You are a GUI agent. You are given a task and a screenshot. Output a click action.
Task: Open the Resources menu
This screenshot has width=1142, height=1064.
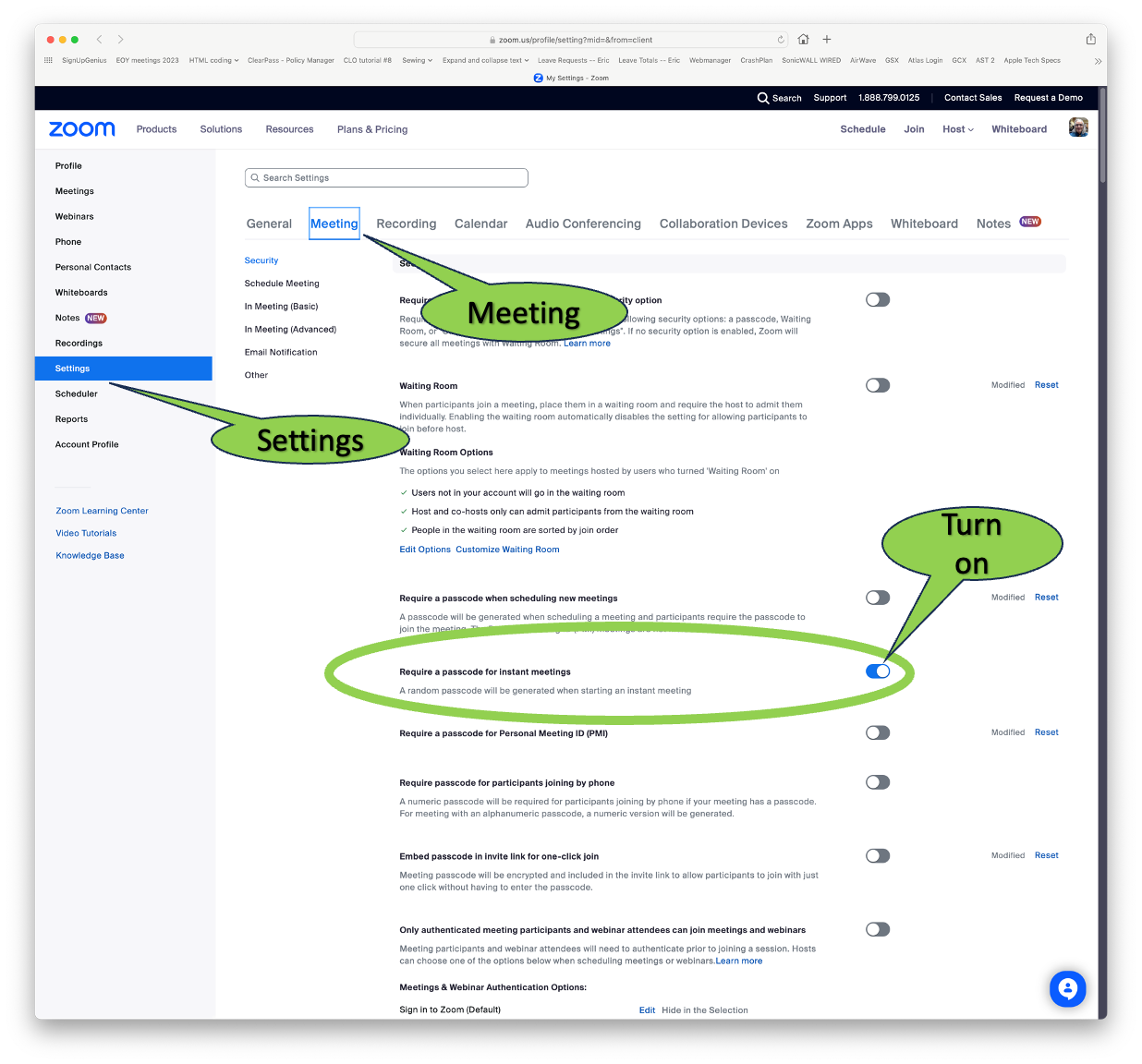point(289,129)
